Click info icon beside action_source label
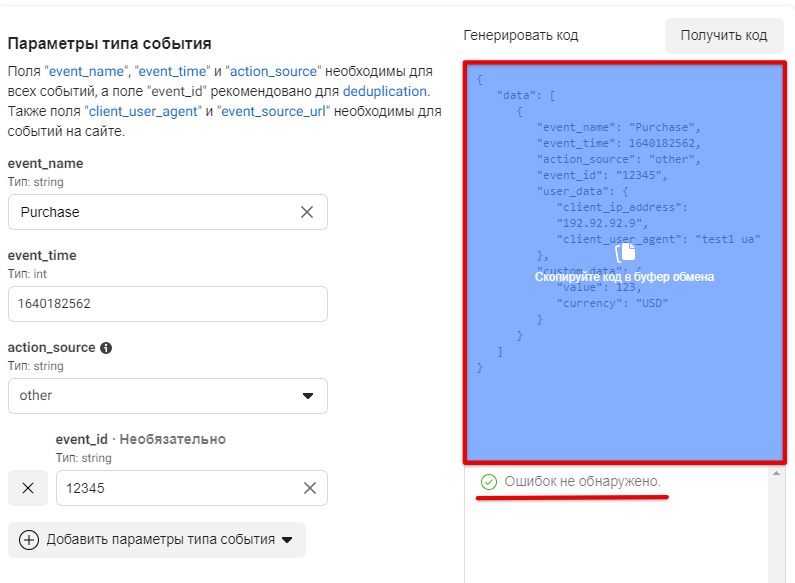The height and width of the screenshot is (583, 795). pos(106,348)
